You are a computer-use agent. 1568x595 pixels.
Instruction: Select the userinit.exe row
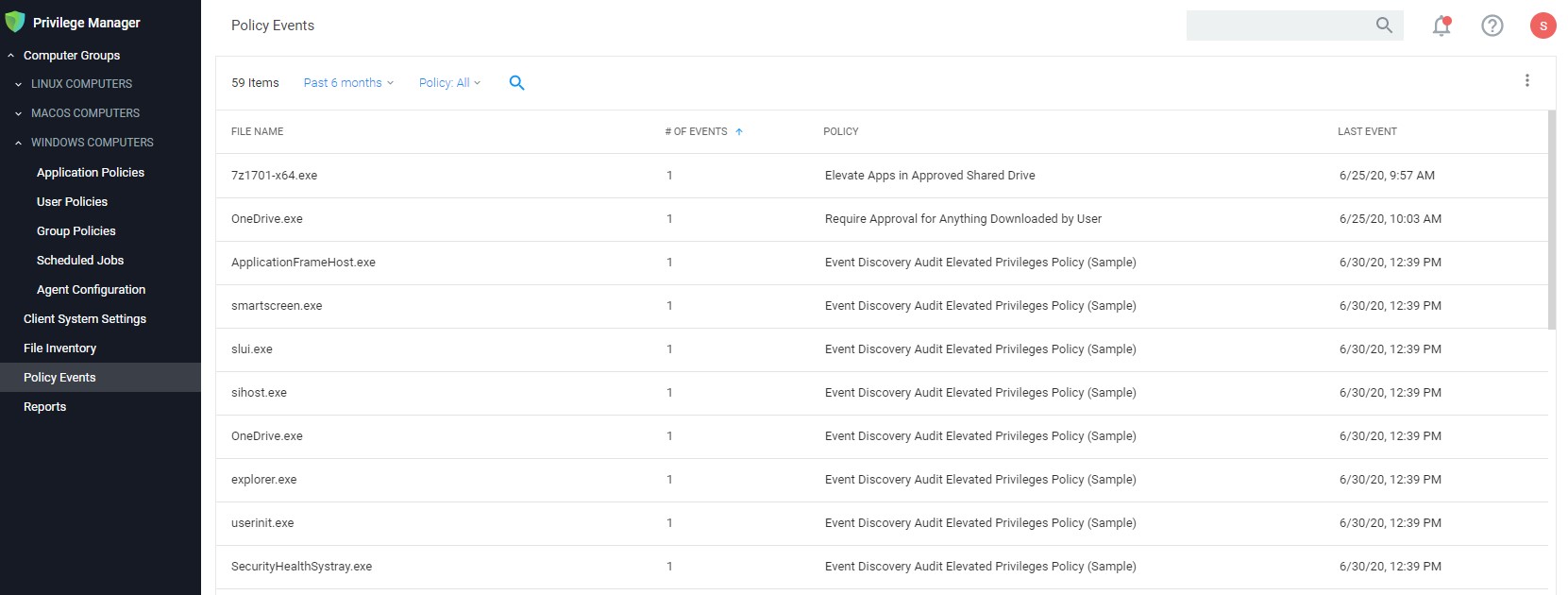[882, 523]
